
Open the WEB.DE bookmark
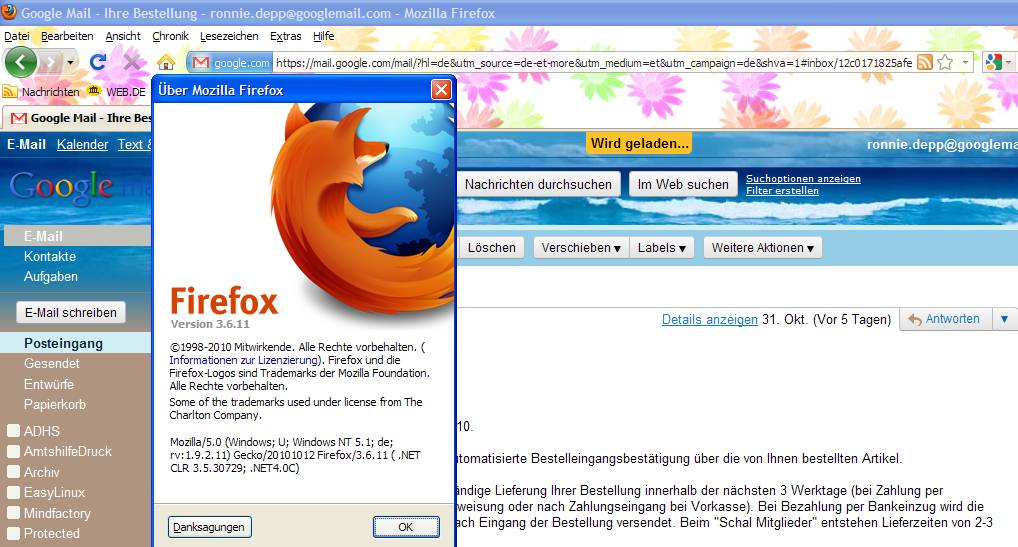(118, 91)
